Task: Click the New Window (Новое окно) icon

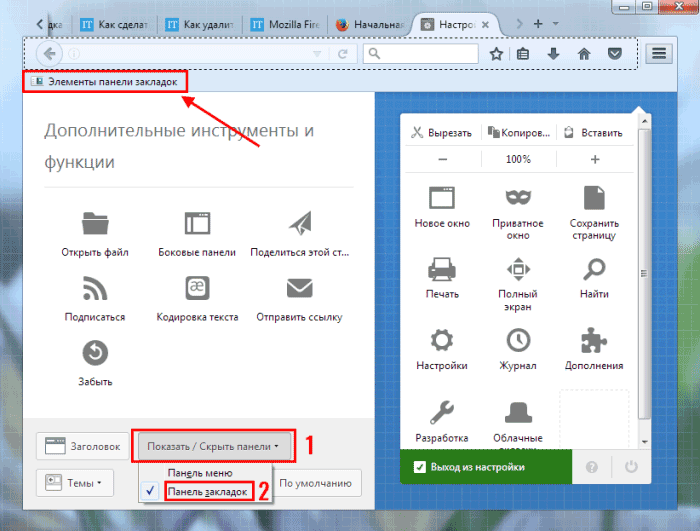Action: click(x=442, y=197)
